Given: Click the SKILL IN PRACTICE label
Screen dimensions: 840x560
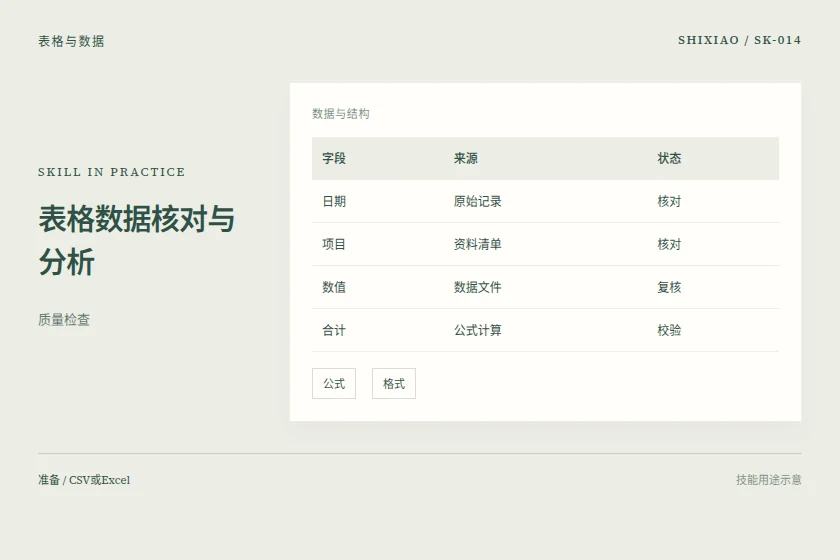Looking at the screenshot, I should point(111,172).
